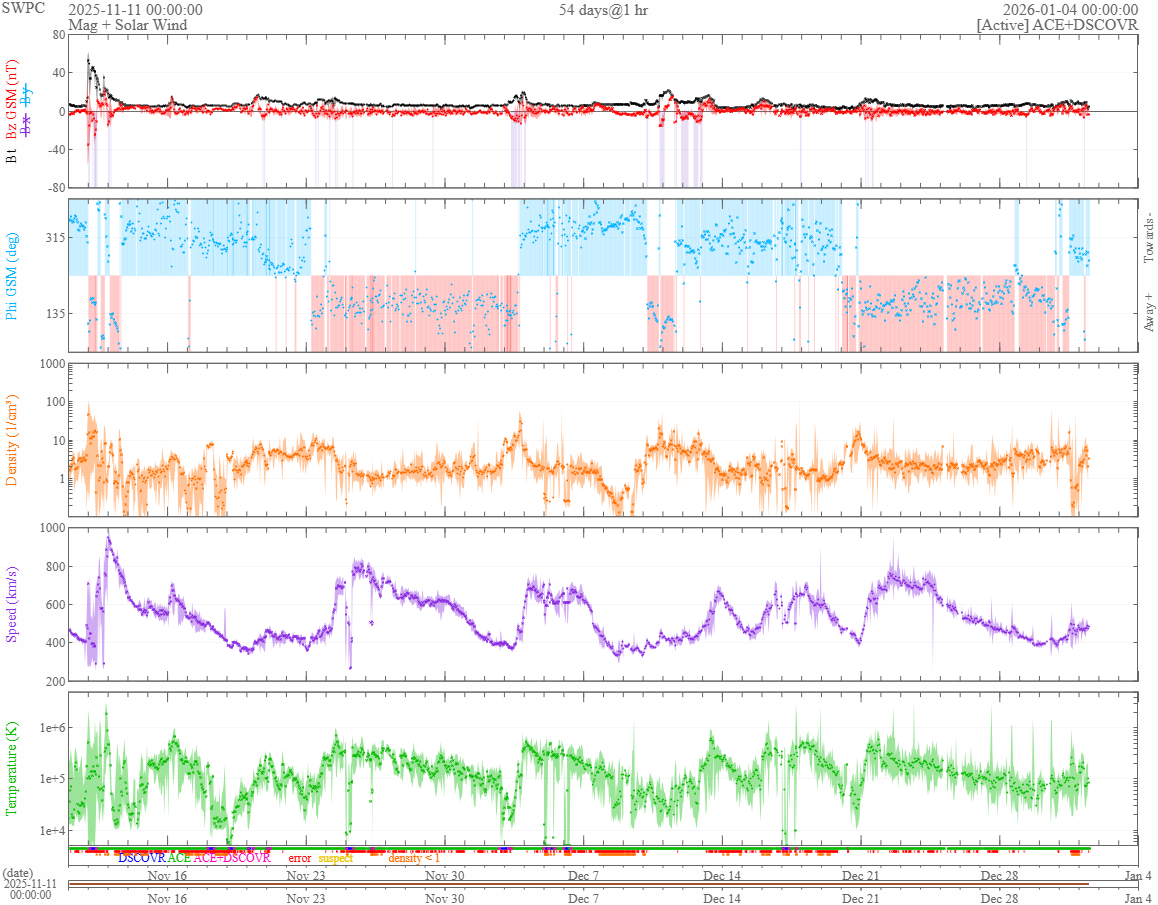Viewport: 1158px width, 905px height.
Task: Click the green Temperature (K) axis label
Action: (12, 768)
